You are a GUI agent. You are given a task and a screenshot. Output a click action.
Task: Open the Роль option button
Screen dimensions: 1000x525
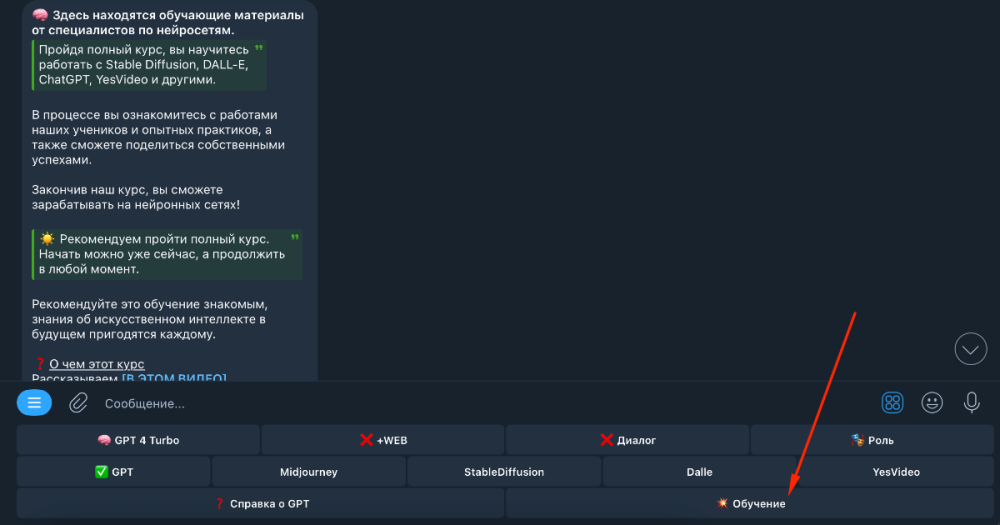[872, 440]
